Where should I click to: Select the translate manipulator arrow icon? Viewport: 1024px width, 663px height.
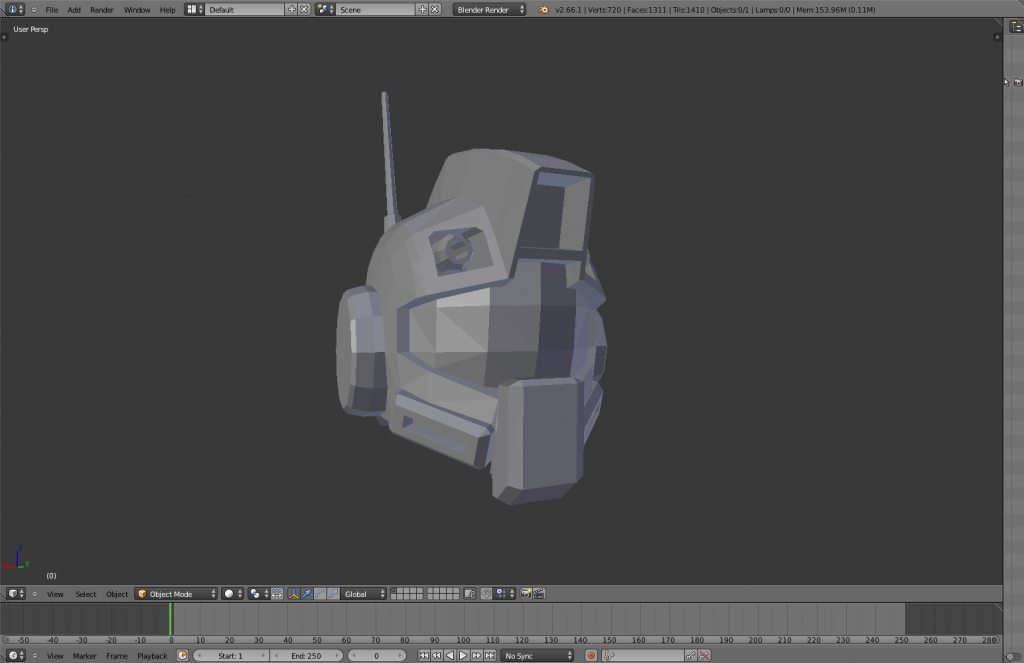point(307,594)
